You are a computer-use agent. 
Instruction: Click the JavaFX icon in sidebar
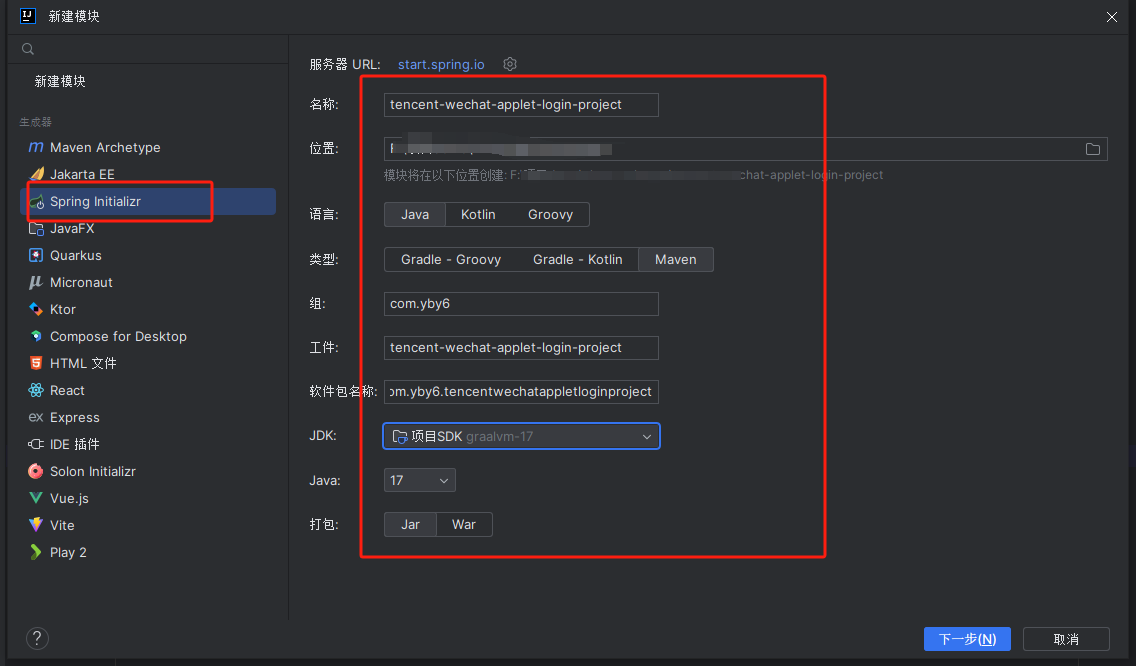tap(36, 228)
